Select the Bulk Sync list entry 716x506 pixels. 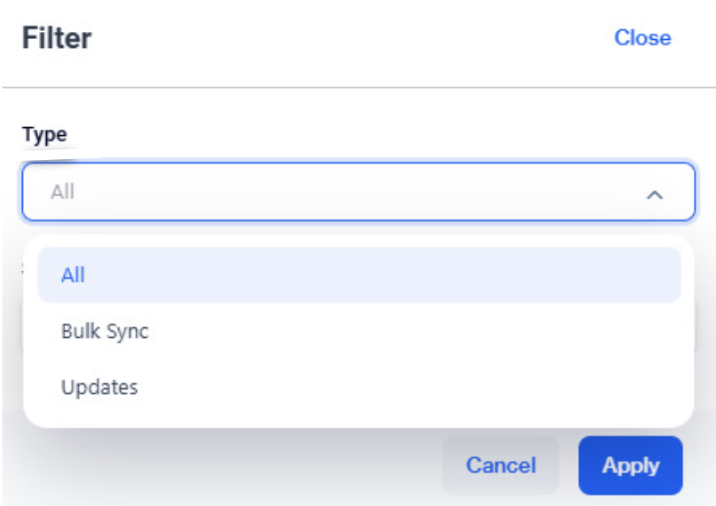tap(359, 331)
